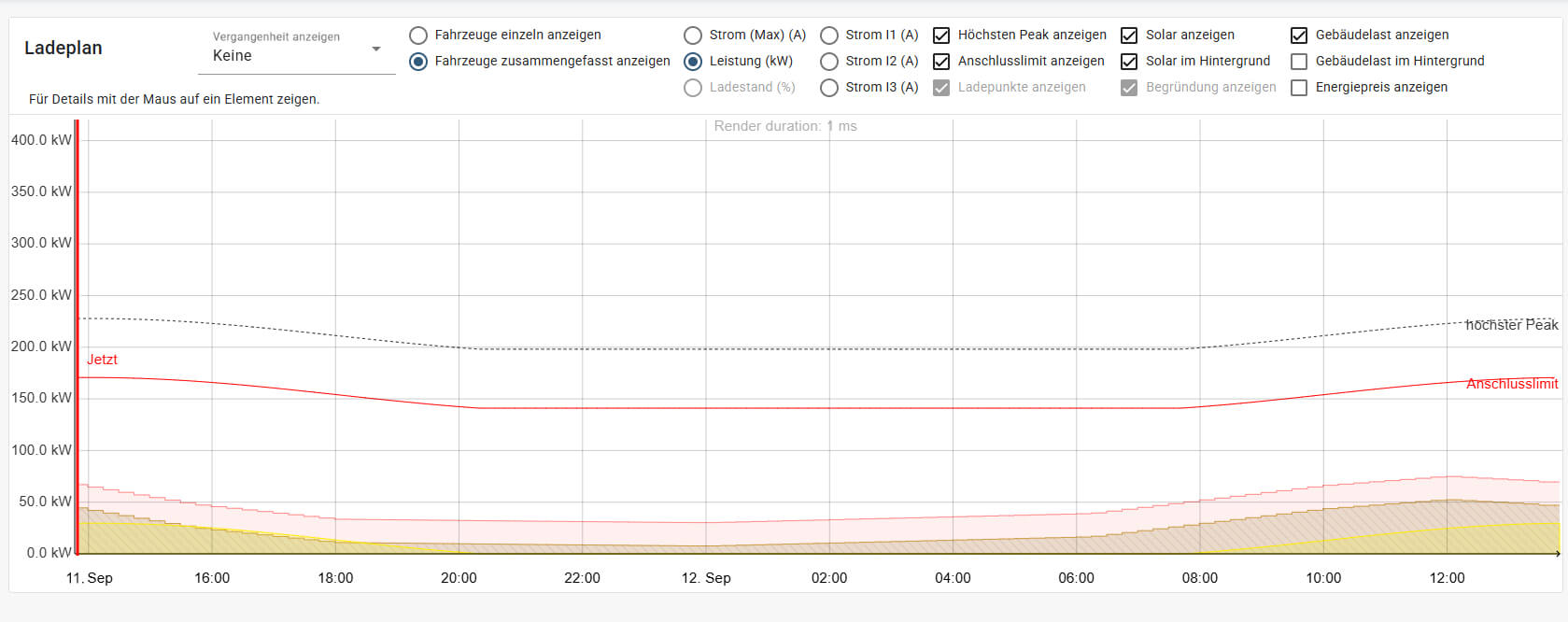Click the dropdown arrow next to Keine
This screenshot has width=1568, height=622.
(376, 49)
